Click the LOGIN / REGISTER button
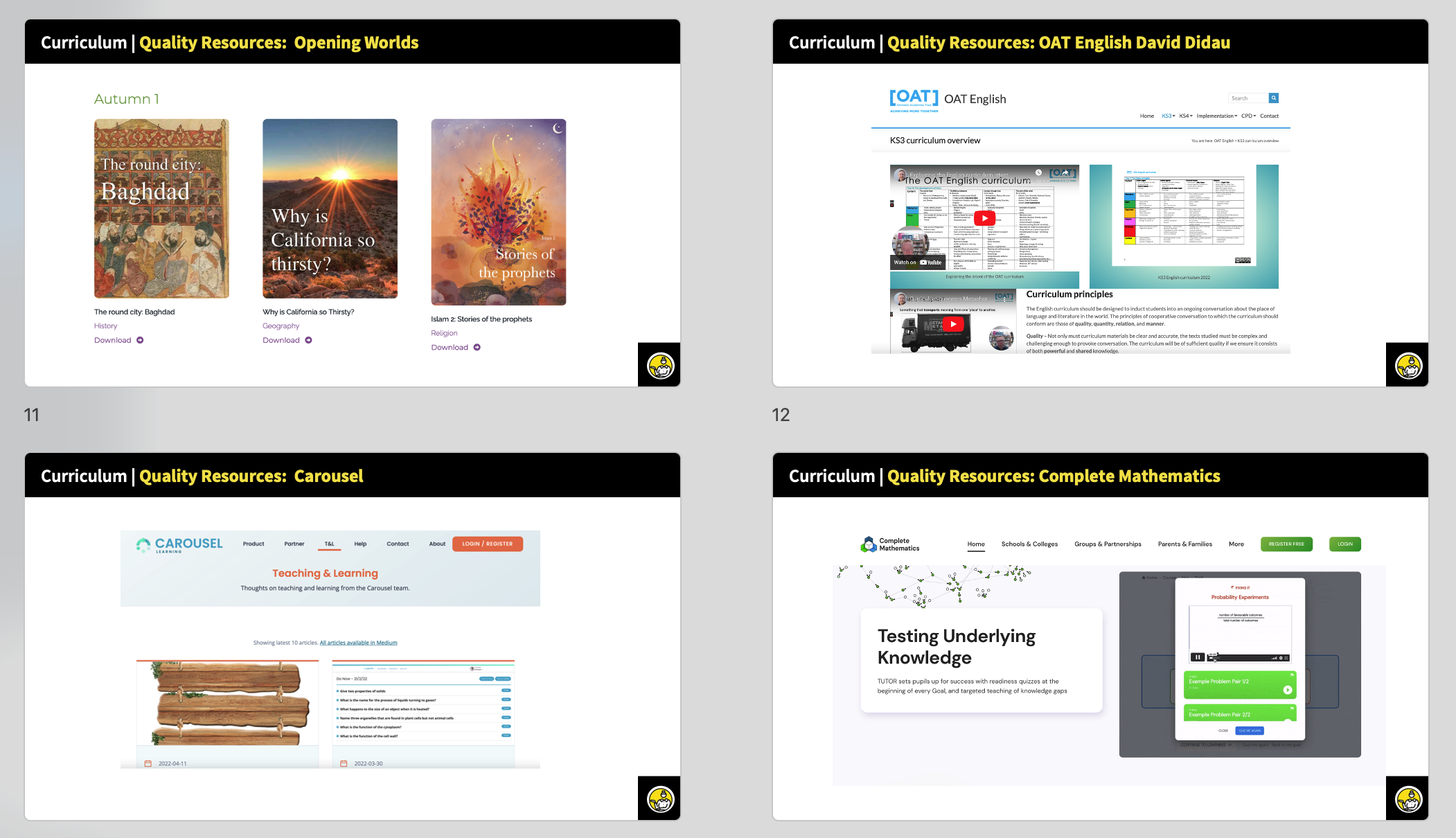 [488, 544]
